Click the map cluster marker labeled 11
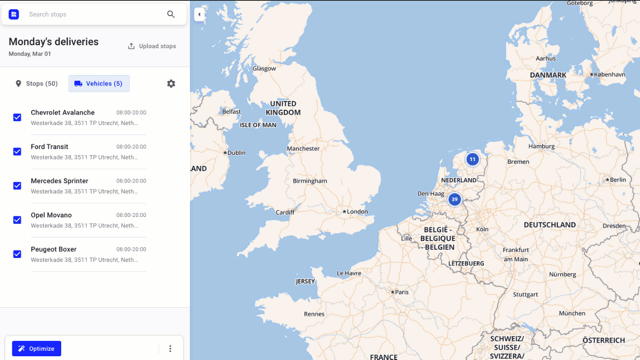The image size is (640, 360). point(472,159)
